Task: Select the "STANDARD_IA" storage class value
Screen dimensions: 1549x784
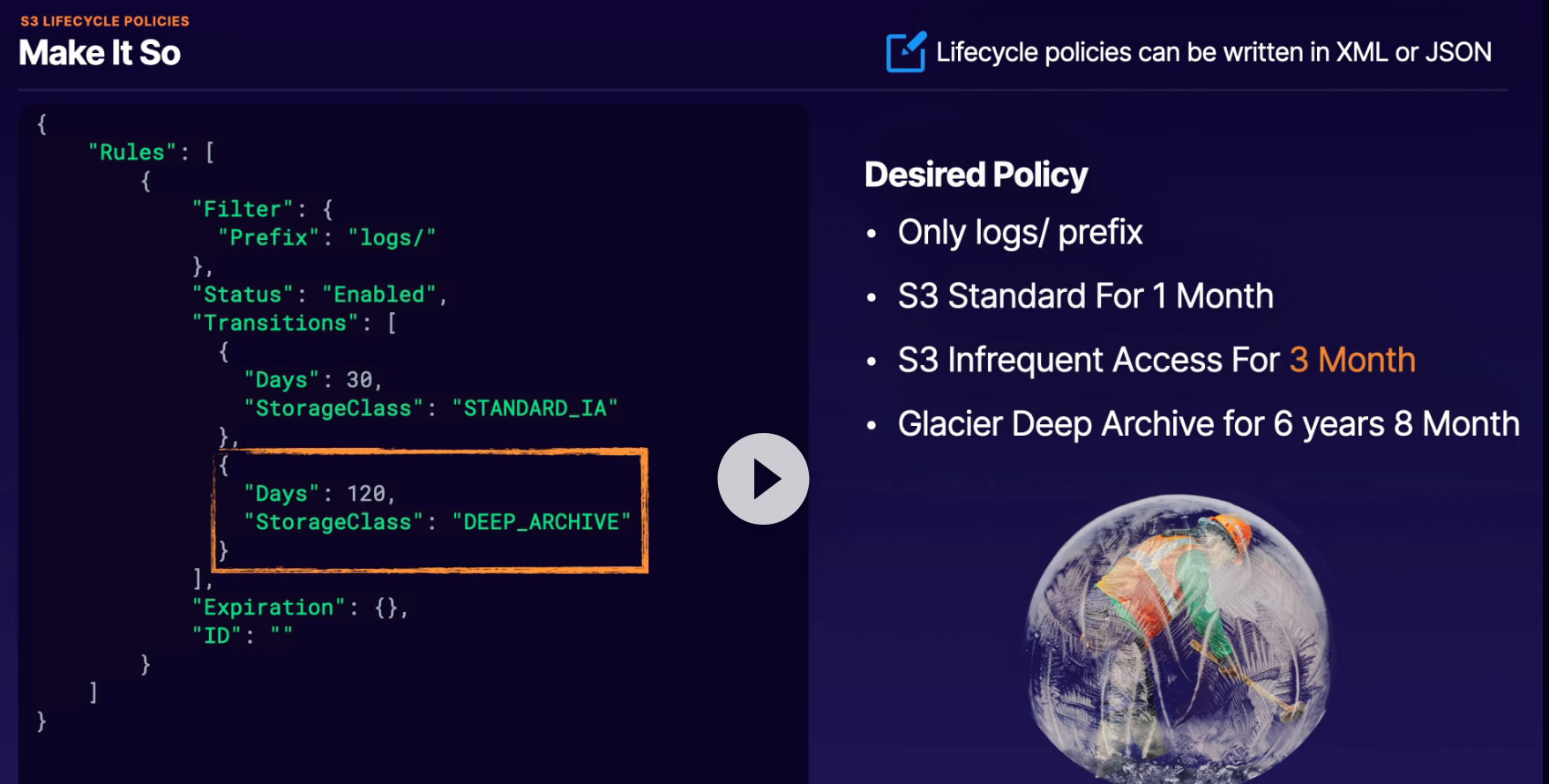Action: 535,408
